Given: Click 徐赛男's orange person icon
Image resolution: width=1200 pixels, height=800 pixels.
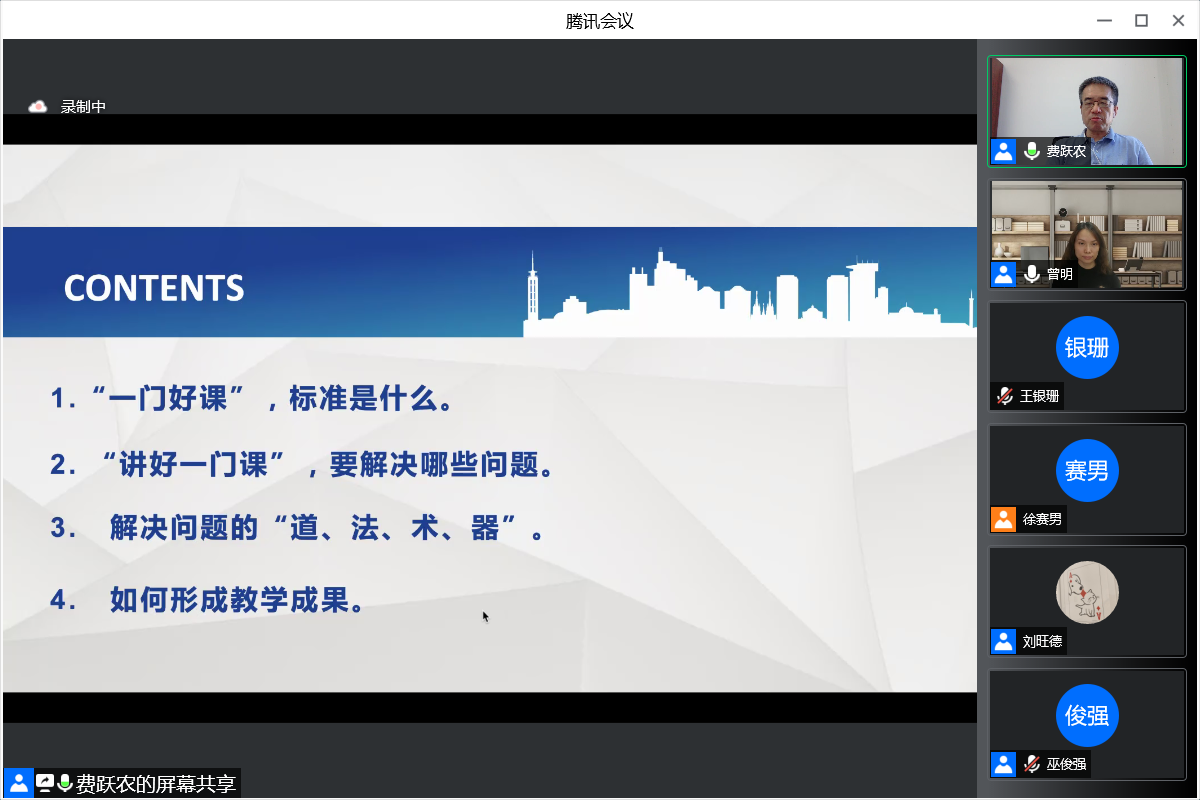Looking at the screenshot, I should point(1003,519).
